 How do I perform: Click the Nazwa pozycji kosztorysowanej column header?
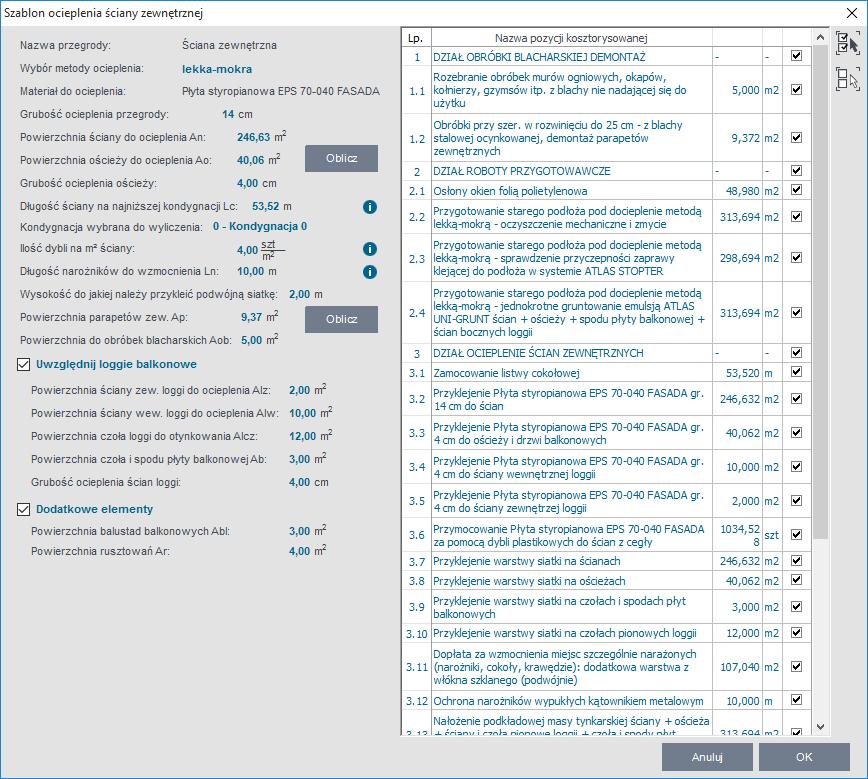(x=571, y=38)
